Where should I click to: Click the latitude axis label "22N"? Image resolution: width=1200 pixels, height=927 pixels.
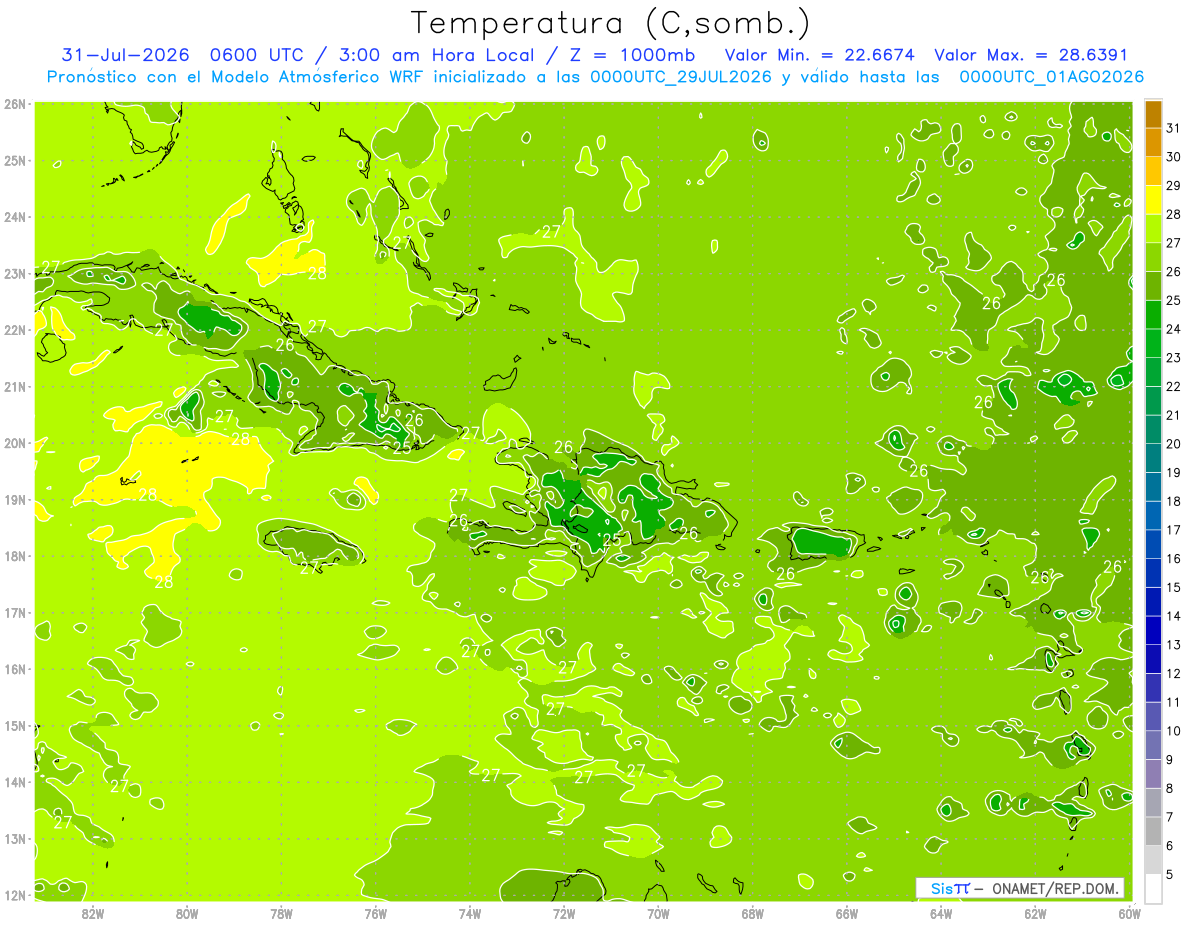(15, 330)
